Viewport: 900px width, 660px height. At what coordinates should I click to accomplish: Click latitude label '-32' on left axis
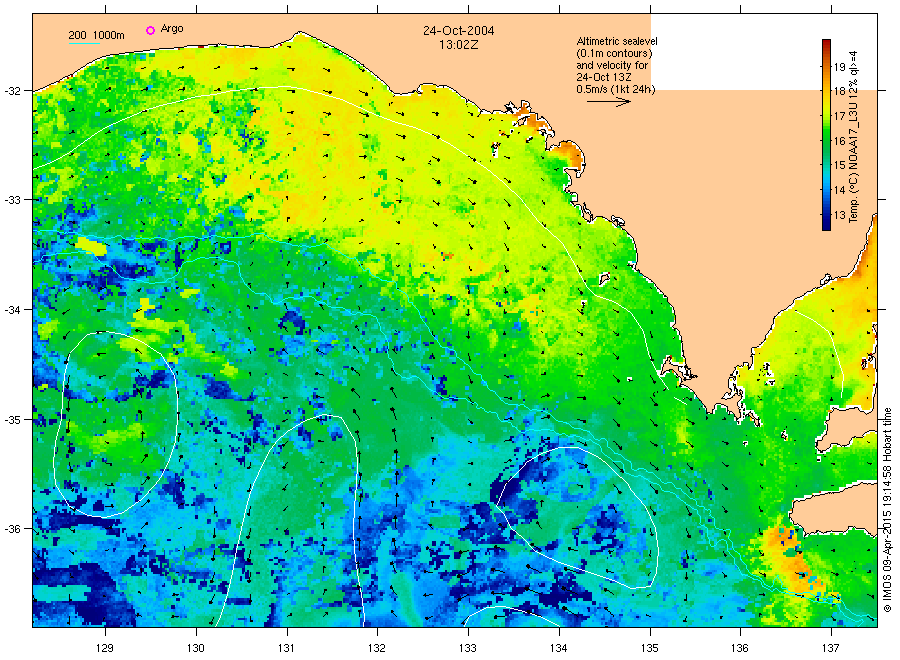click(13, 91)
